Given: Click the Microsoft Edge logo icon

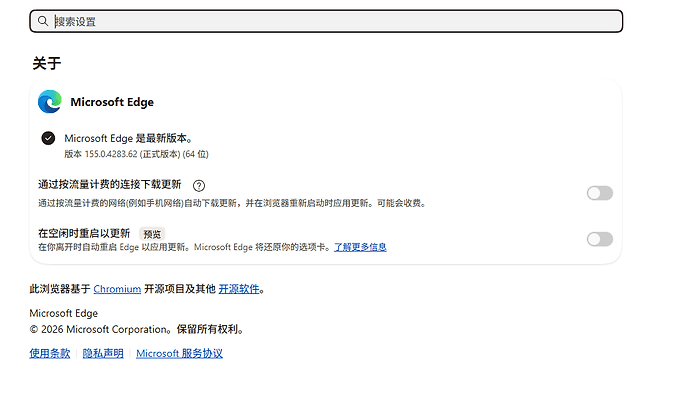Looking at the screenshot, I should tap(50, 102).
